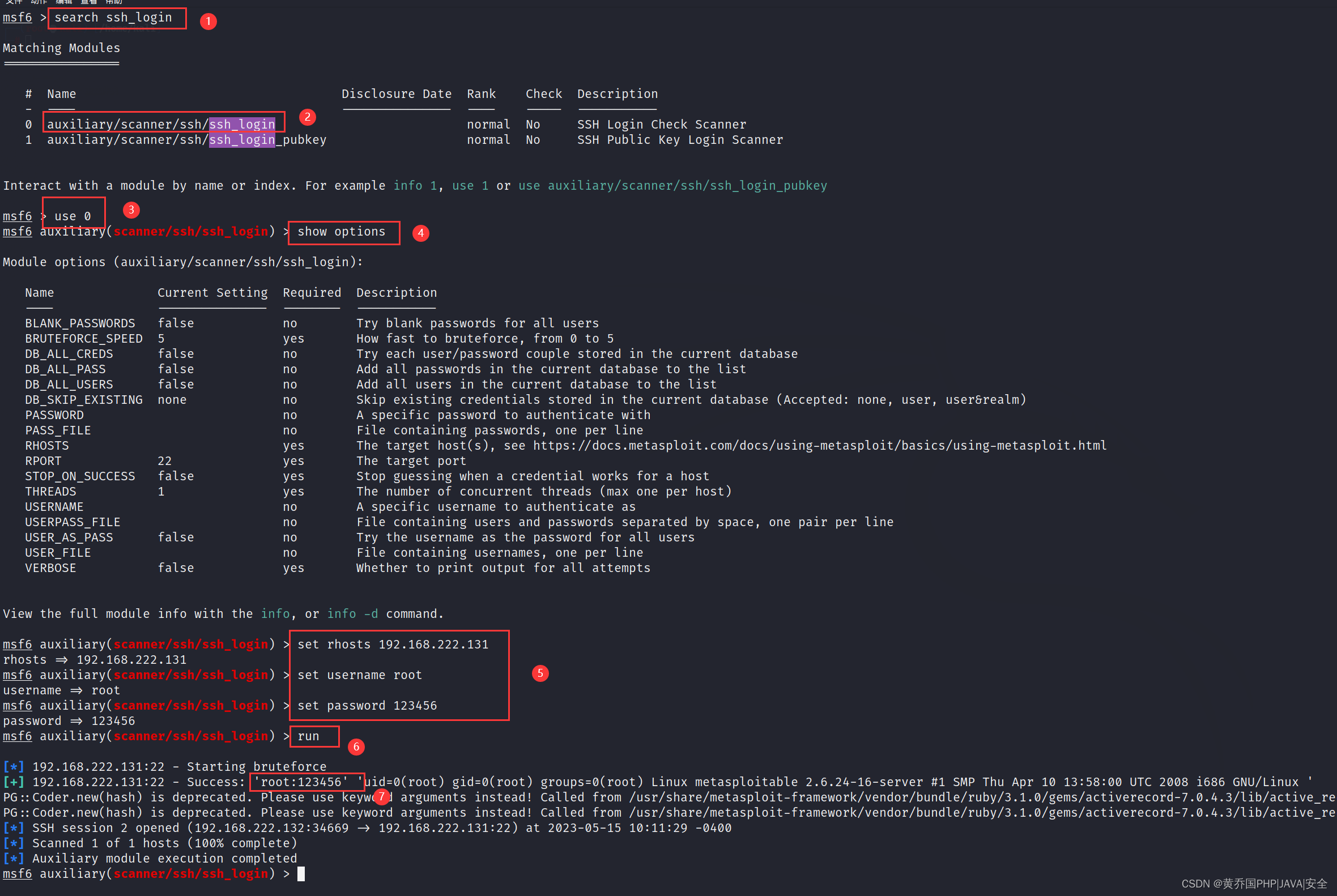Click the 'DB_ALL_PASS' option name
Screen dimensions: 1337x896
[x=65, y=369]
